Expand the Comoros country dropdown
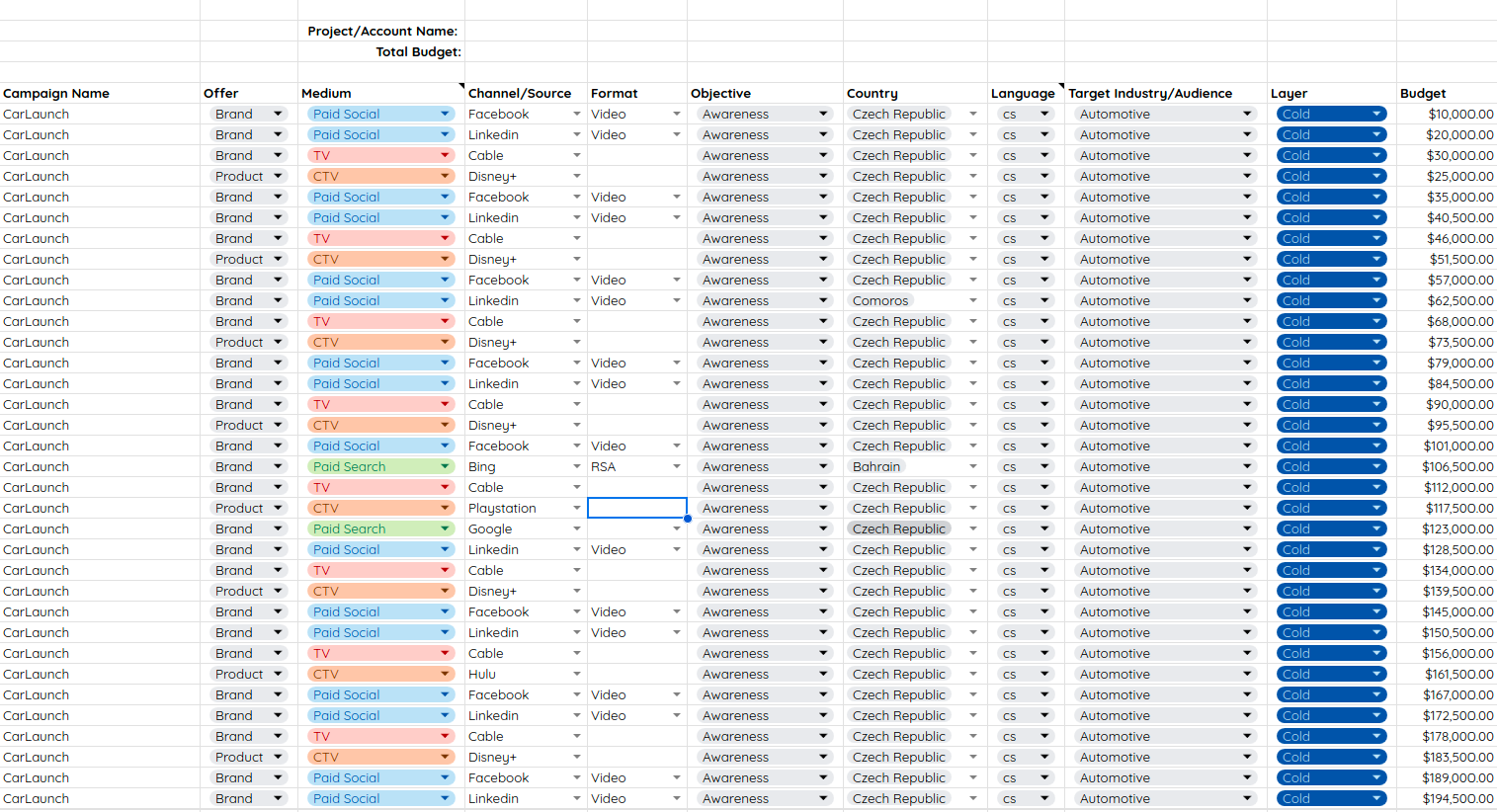Screen dimensions: 1497x812 point(972,300)
